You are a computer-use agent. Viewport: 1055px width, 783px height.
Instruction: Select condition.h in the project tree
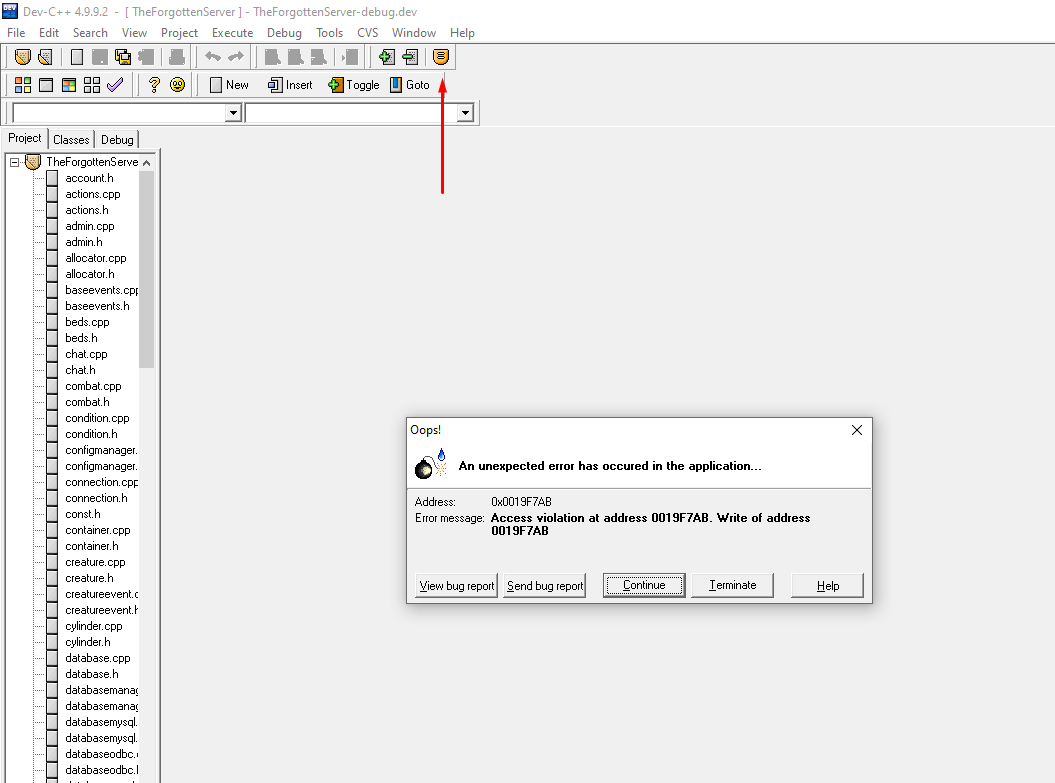(x=92, y=434)
